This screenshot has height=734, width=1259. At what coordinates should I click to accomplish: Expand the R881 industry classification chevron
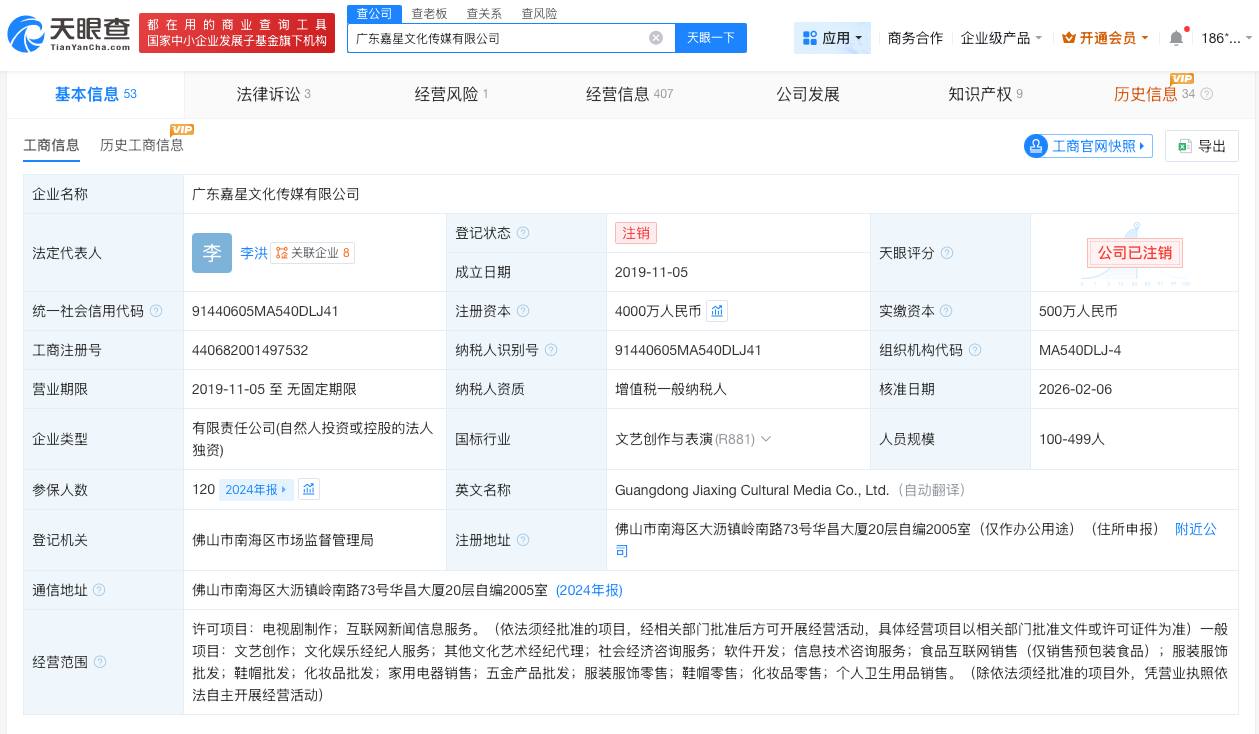(766, 439)
